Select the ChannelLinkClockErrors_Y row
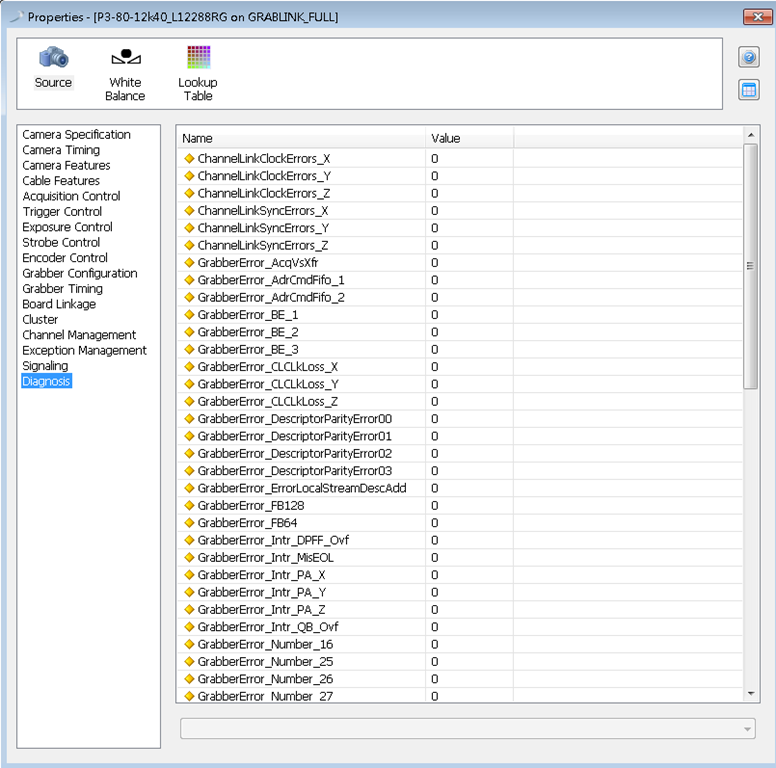Screen dimensions: 776x768 click(460, 176)
